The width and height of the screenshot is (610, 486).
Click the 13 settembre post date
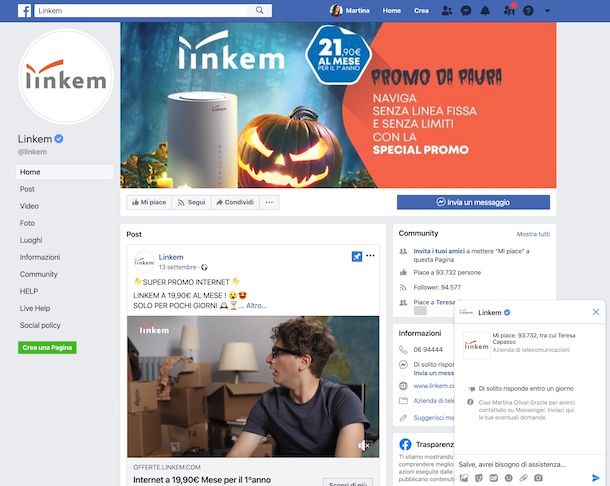click(x=177, y=267)
